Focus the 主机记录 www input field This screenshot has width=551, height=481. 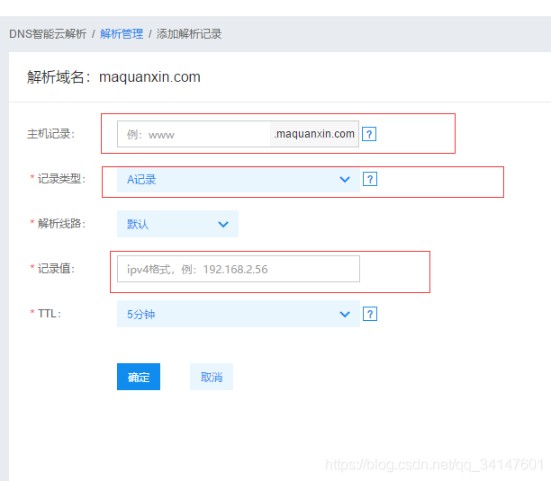click(194, 134)
